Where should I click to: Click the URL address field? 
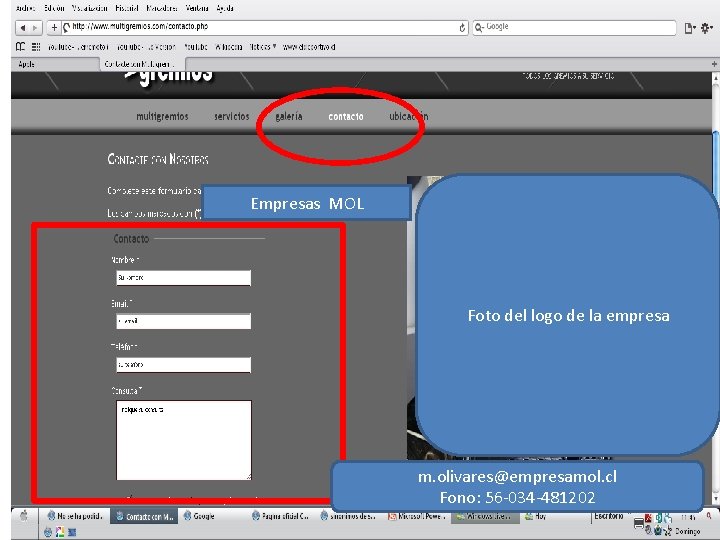tap(264, 27)
